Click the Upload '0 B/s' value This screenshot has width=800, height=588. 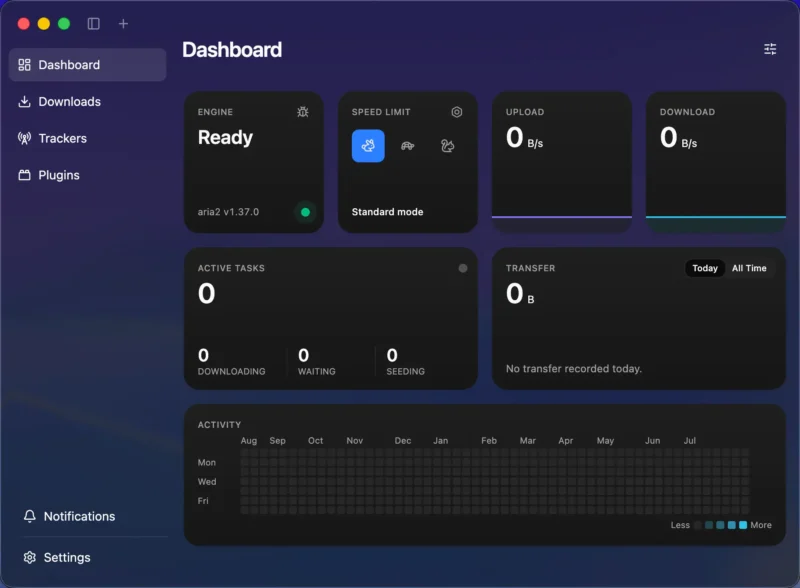pos(524,138)
